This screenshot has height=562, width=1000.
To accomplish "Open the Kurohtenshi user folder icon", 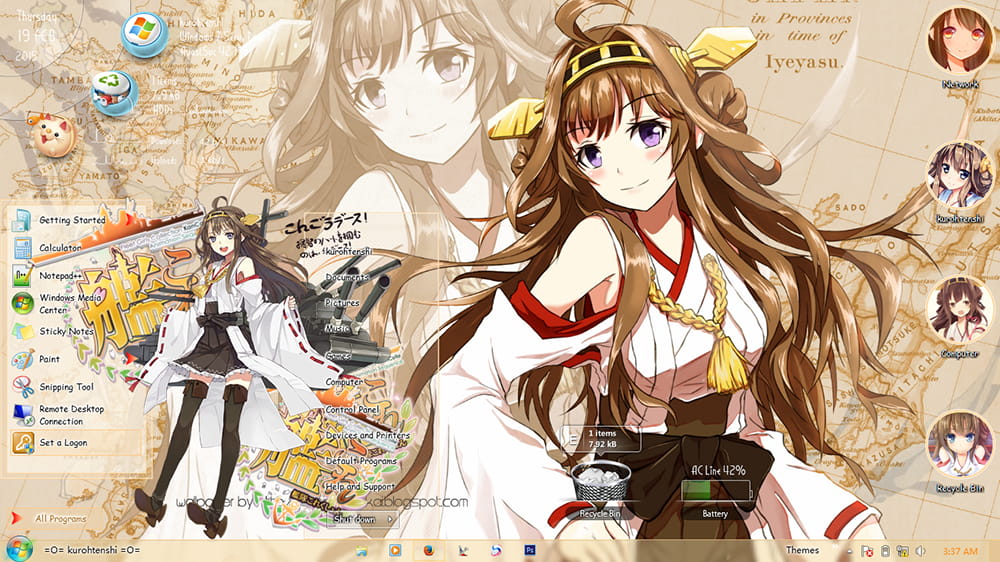I will pos(959,175).
